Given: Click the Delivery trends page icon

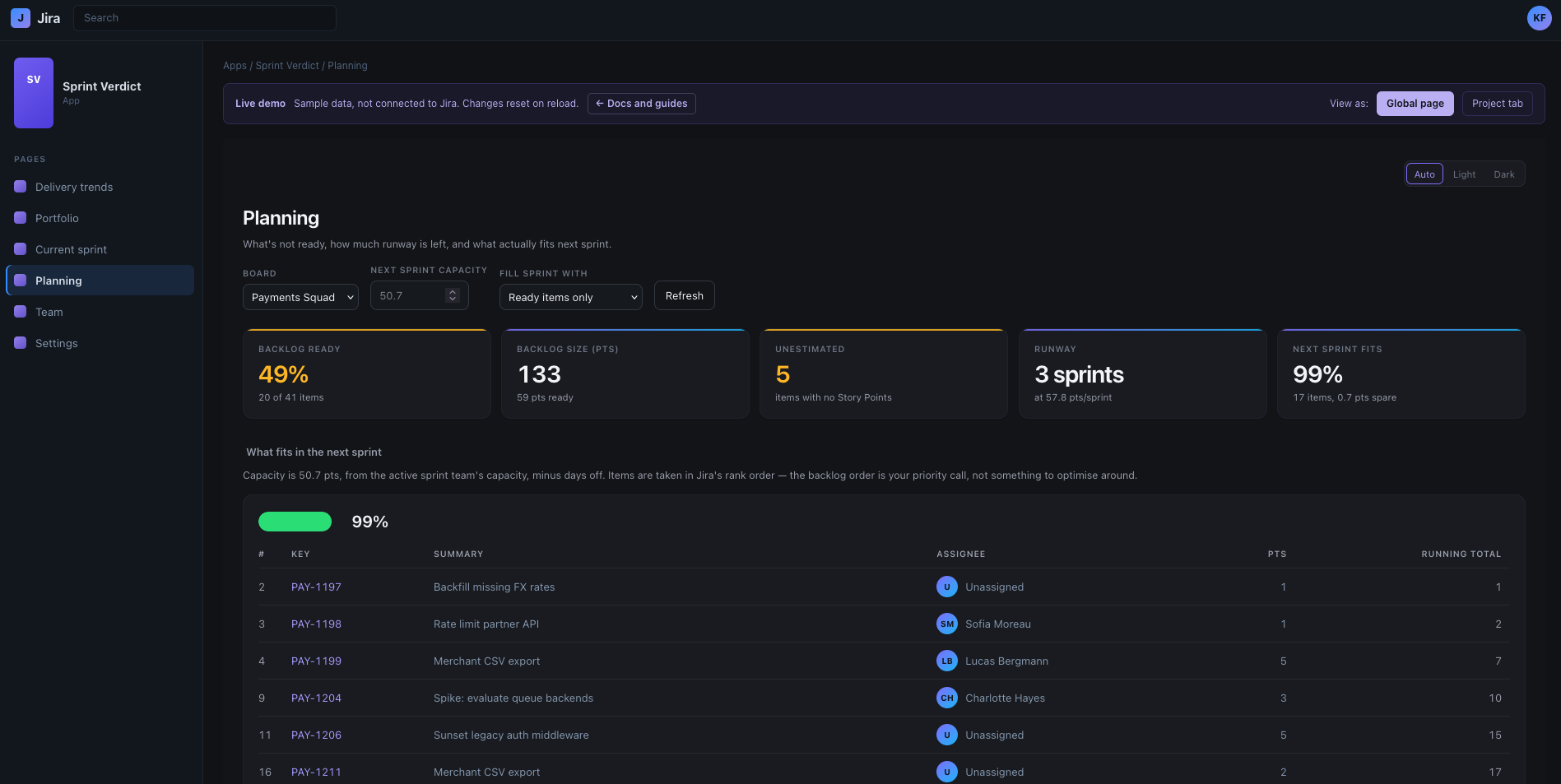Looking at the screenshot, I should [x=21, y=187].
